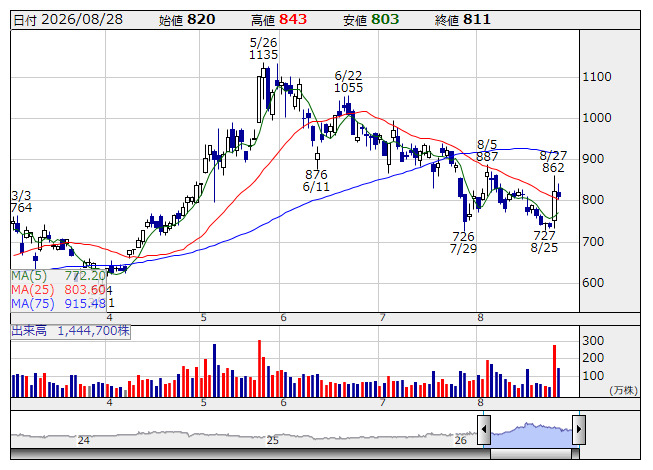
Task: Click the 始値 820 open price
Action: (x=187, y=20)
